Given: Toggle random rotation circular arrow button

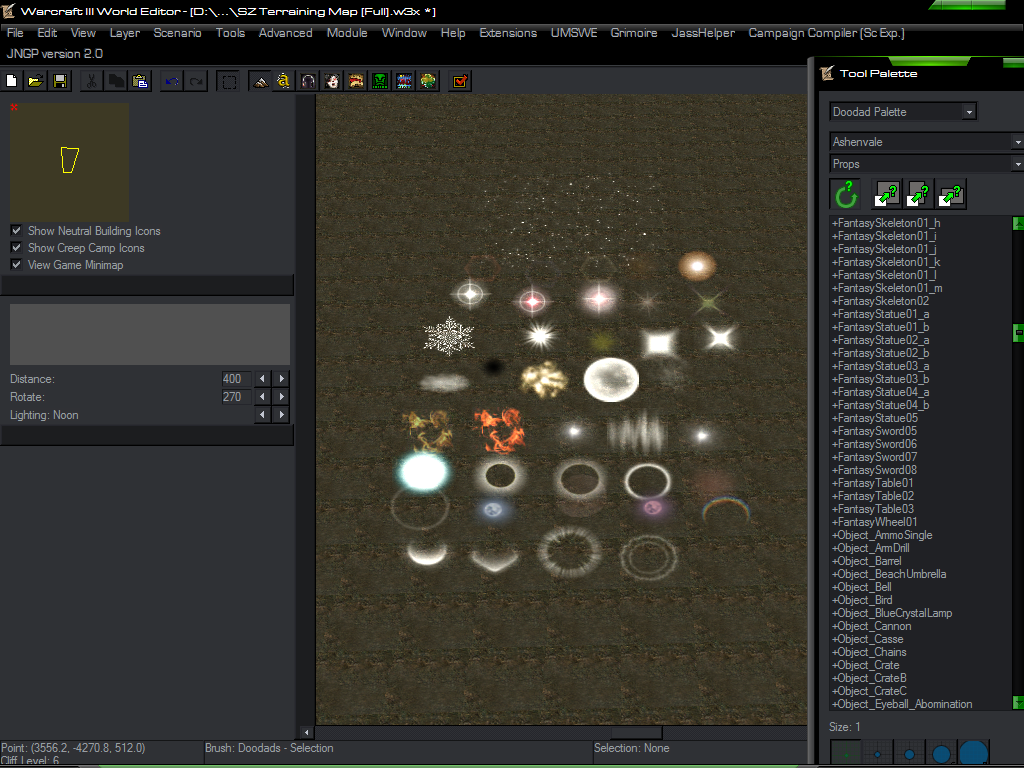Looking at the screenshot, I should pos(846,194).
